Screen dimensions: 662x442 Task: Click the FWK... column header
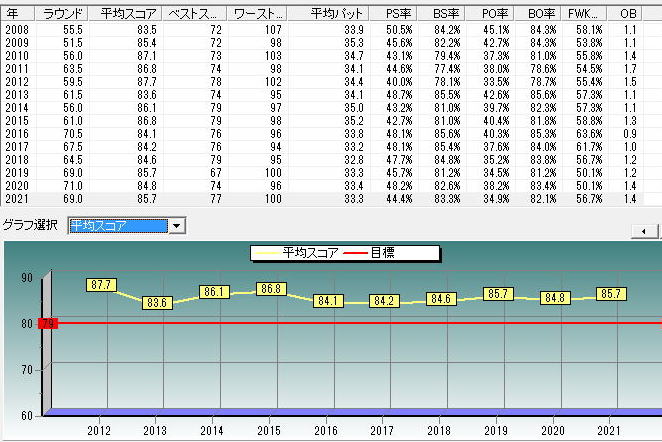tap(584, 14)
